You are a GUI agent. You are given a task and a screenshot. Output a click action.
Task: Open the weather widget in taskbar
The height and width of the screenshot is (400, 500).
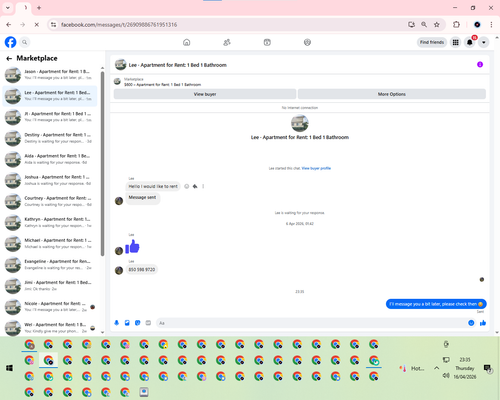pyautogui.click(x=412, y=368)
